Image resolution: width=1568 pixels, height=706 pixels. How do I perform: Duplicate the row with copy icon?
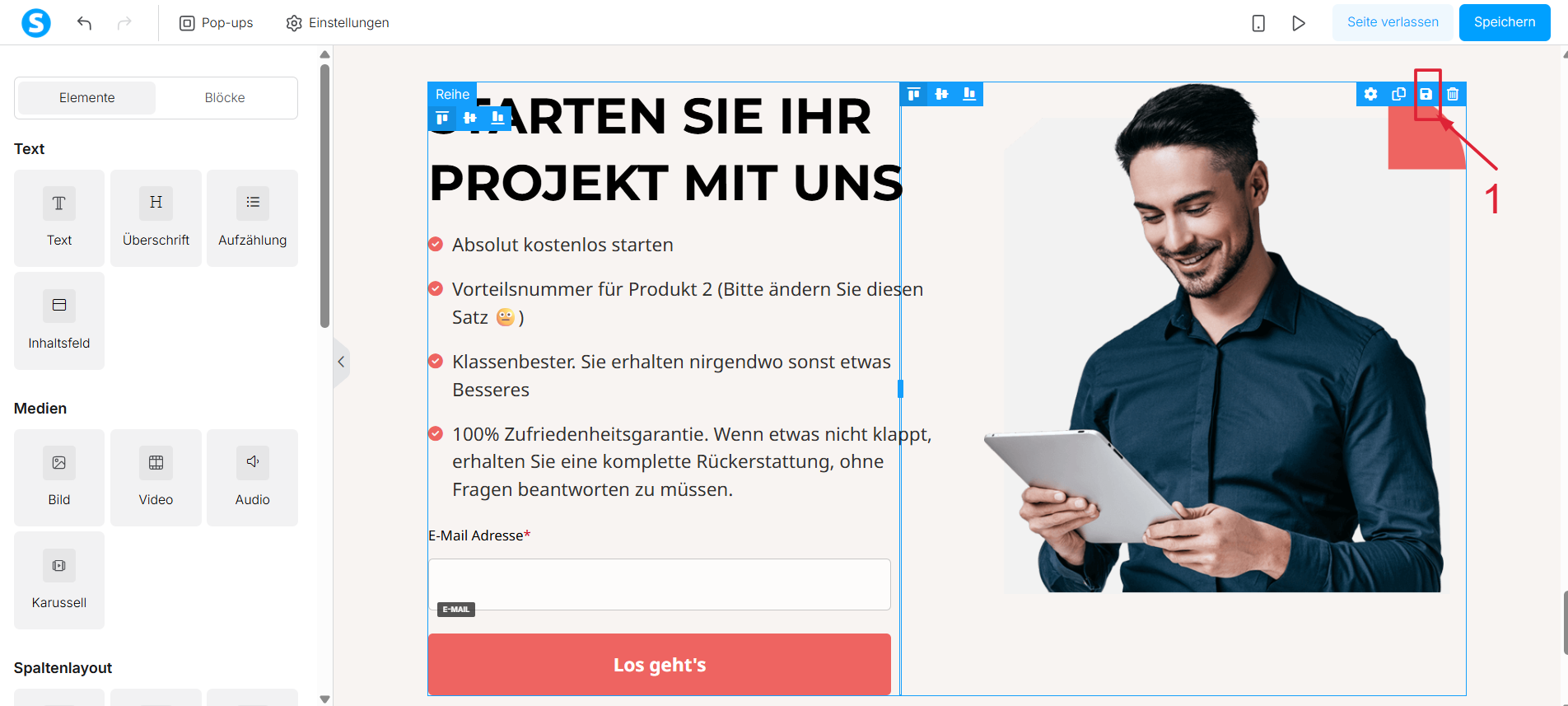1398,94
